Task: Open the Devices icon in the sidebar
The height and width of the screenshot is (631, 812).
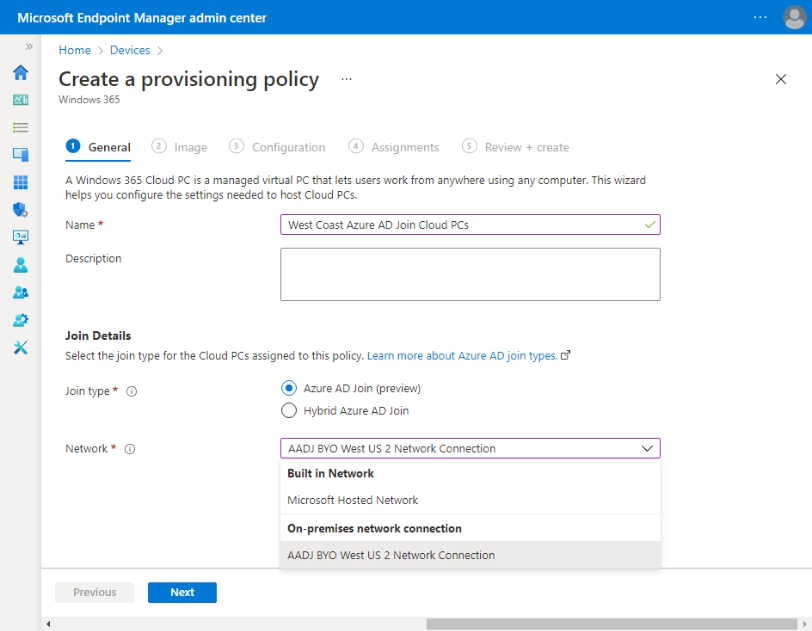Action: pos(20,154)
